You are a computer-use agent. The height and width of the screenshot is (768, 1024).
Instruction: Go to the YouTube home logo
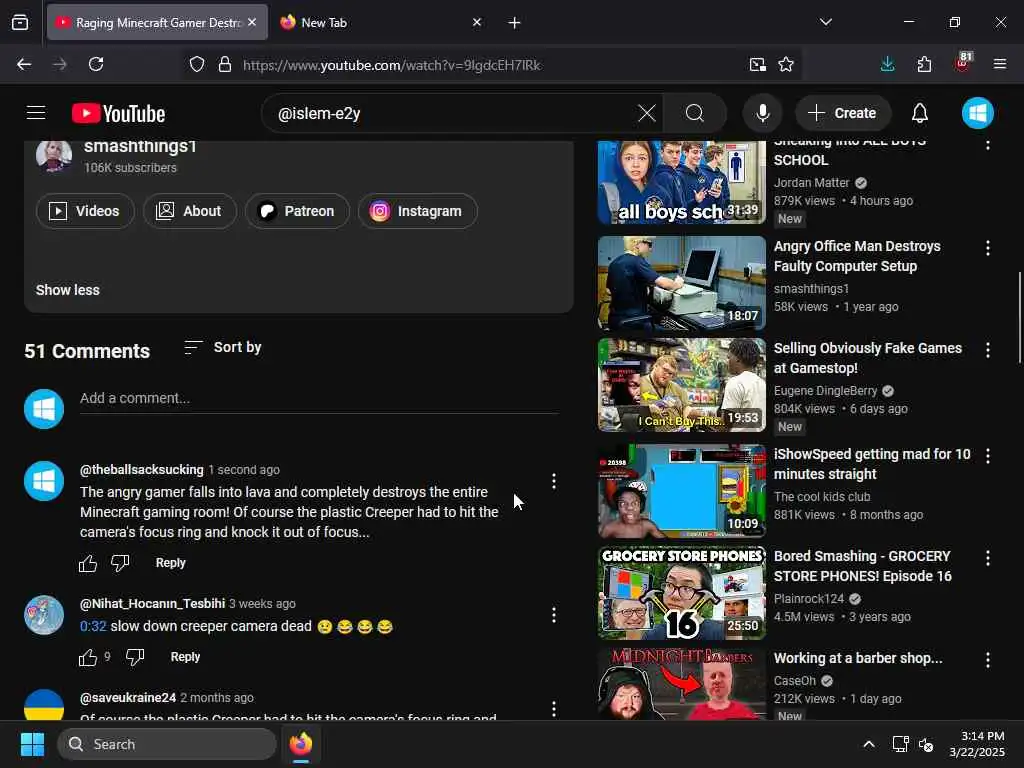[119, 114]
